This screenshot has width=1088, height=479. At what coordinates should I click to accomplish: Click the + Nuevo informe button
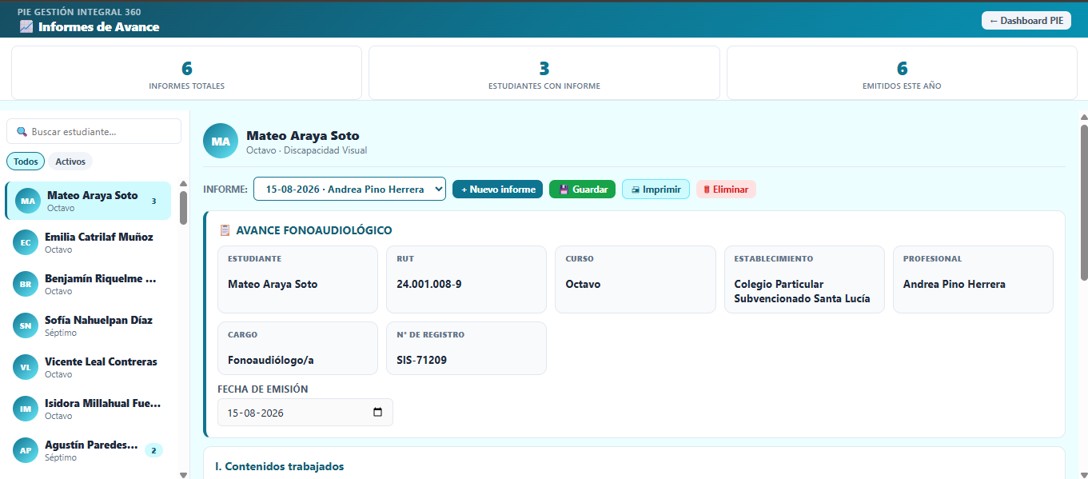[498, 189]
